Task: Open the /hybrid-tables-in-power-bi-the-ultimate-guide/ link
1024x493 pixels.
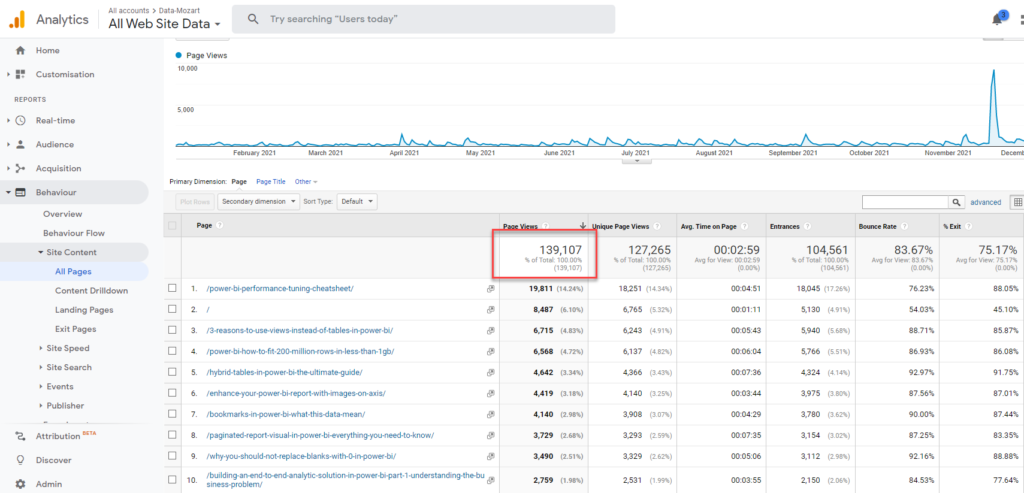Action: [284, 372]
